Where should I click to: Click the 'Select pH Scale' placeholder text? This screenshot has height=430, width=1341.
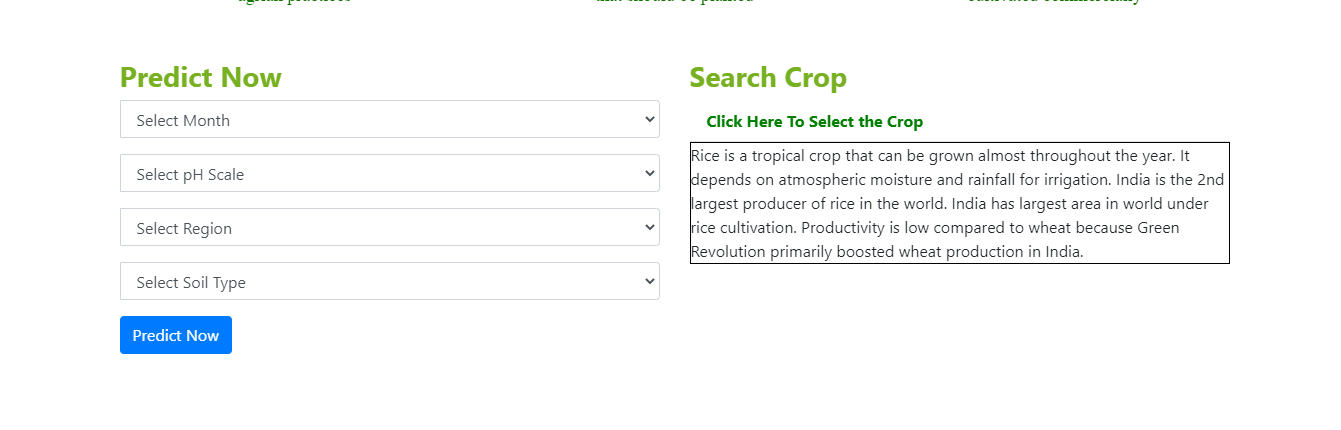190,174
